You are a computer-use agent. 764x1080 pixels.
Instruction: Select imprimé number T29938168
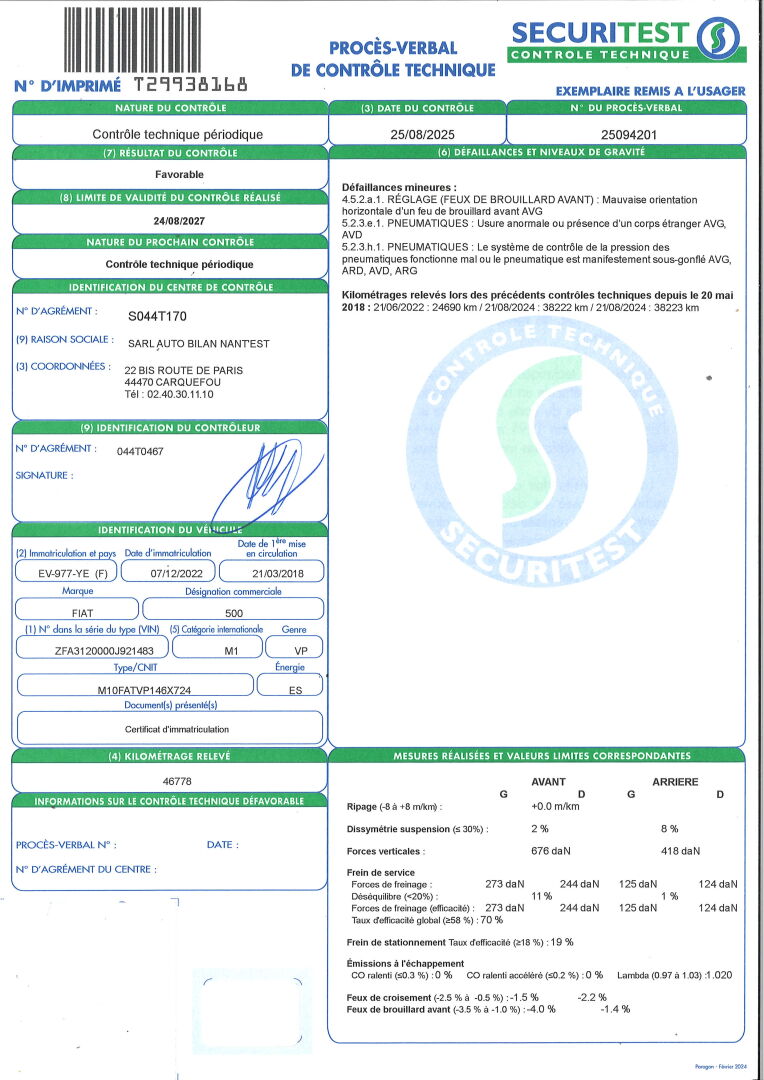pyautogui.click(x=190, y=85)
